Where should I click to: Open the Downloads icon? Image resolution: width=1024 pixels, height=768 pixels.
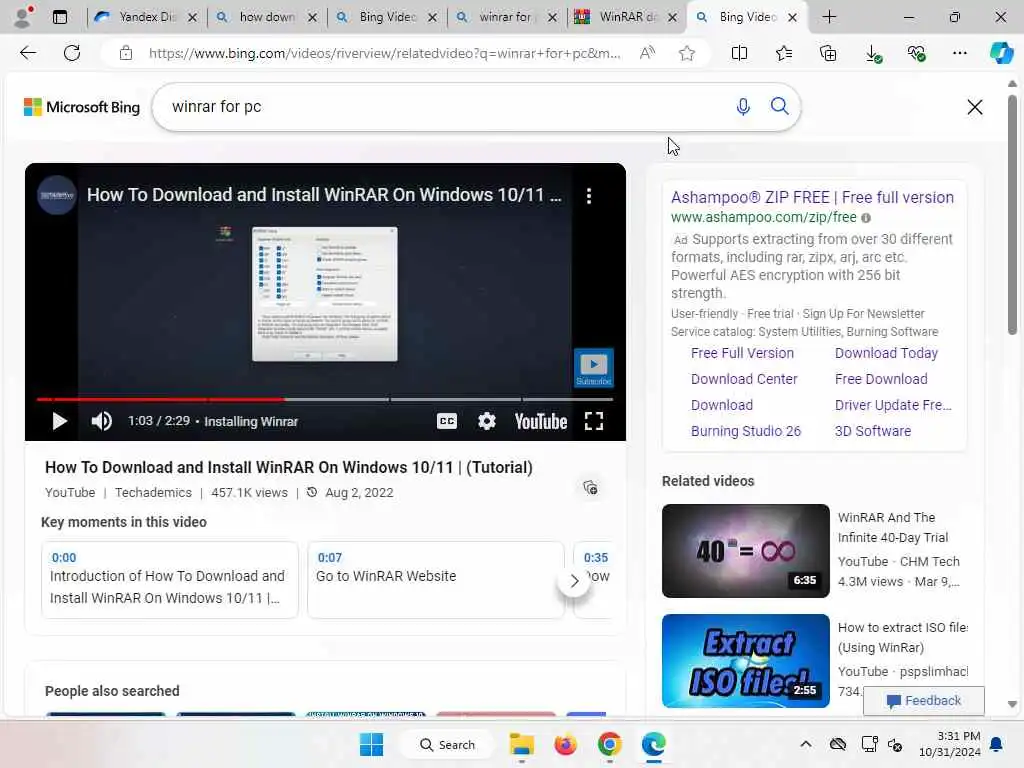pyautogui.click(x=873, y=54)
